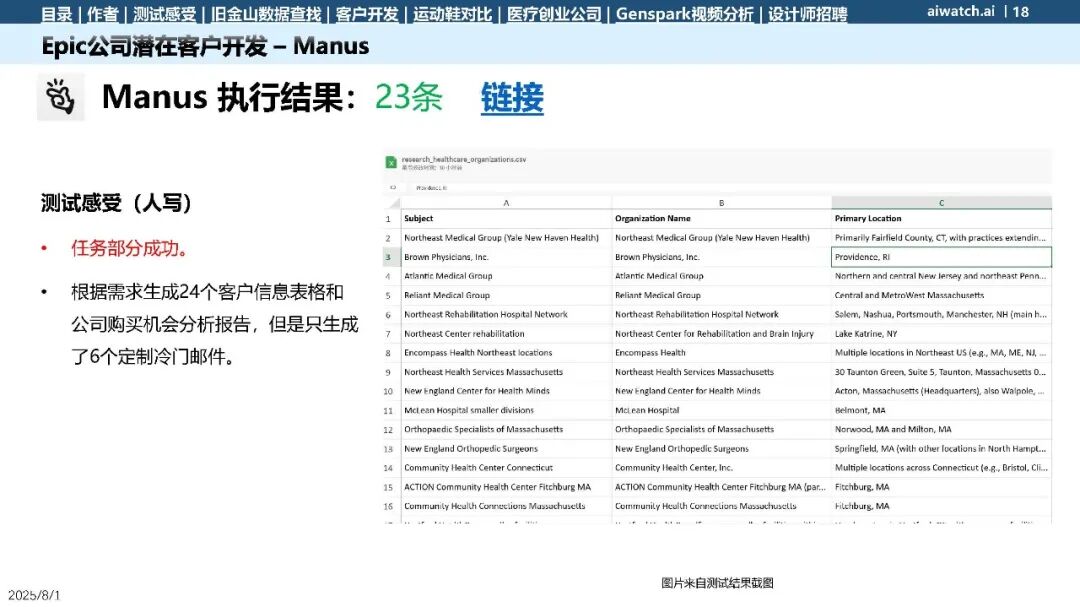Click the research_healthcare_organizations.csv file name

pos(464,159)
